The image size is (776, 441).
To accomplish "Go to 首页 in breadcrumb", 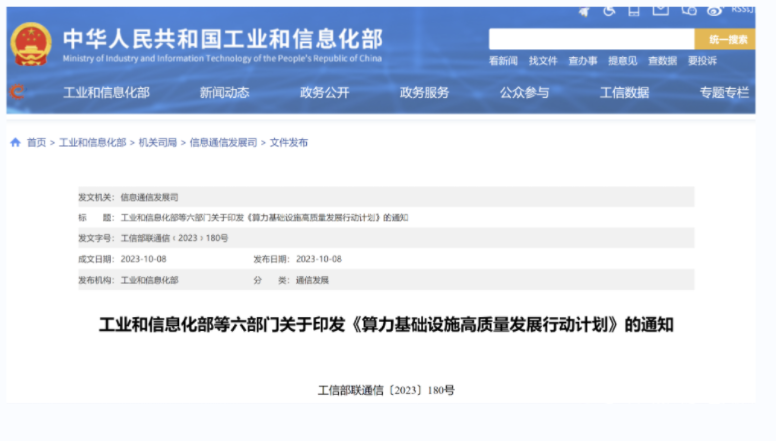I will 36,143.
